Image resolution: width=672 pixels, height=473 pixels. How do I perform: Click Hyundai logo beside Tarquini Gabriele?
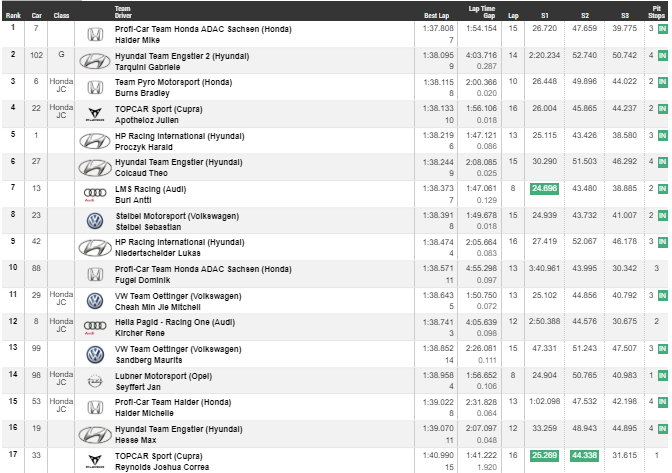tap(95, 61)
